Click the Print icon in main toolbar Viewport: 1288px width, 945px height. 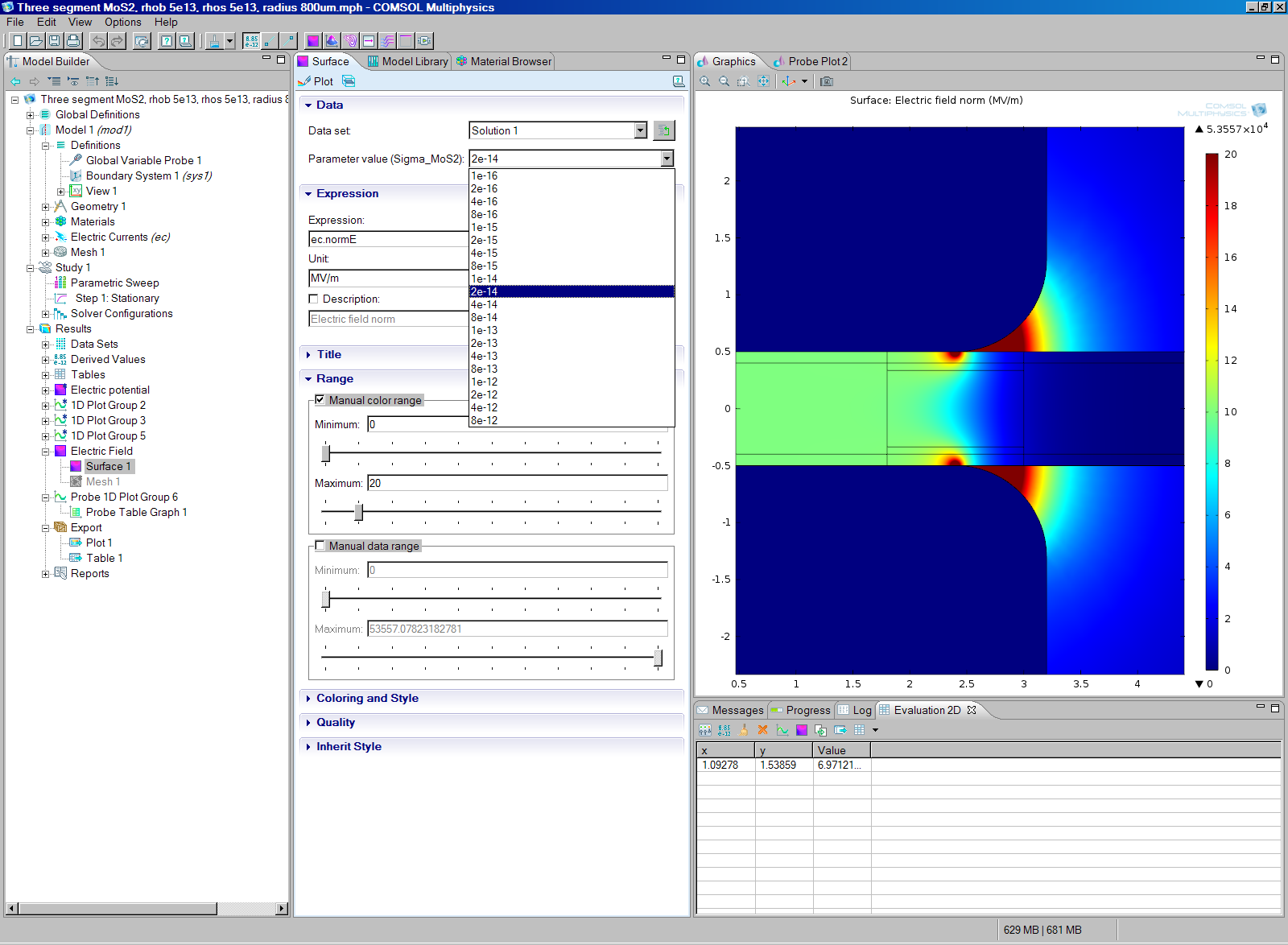tap(73, 41)
